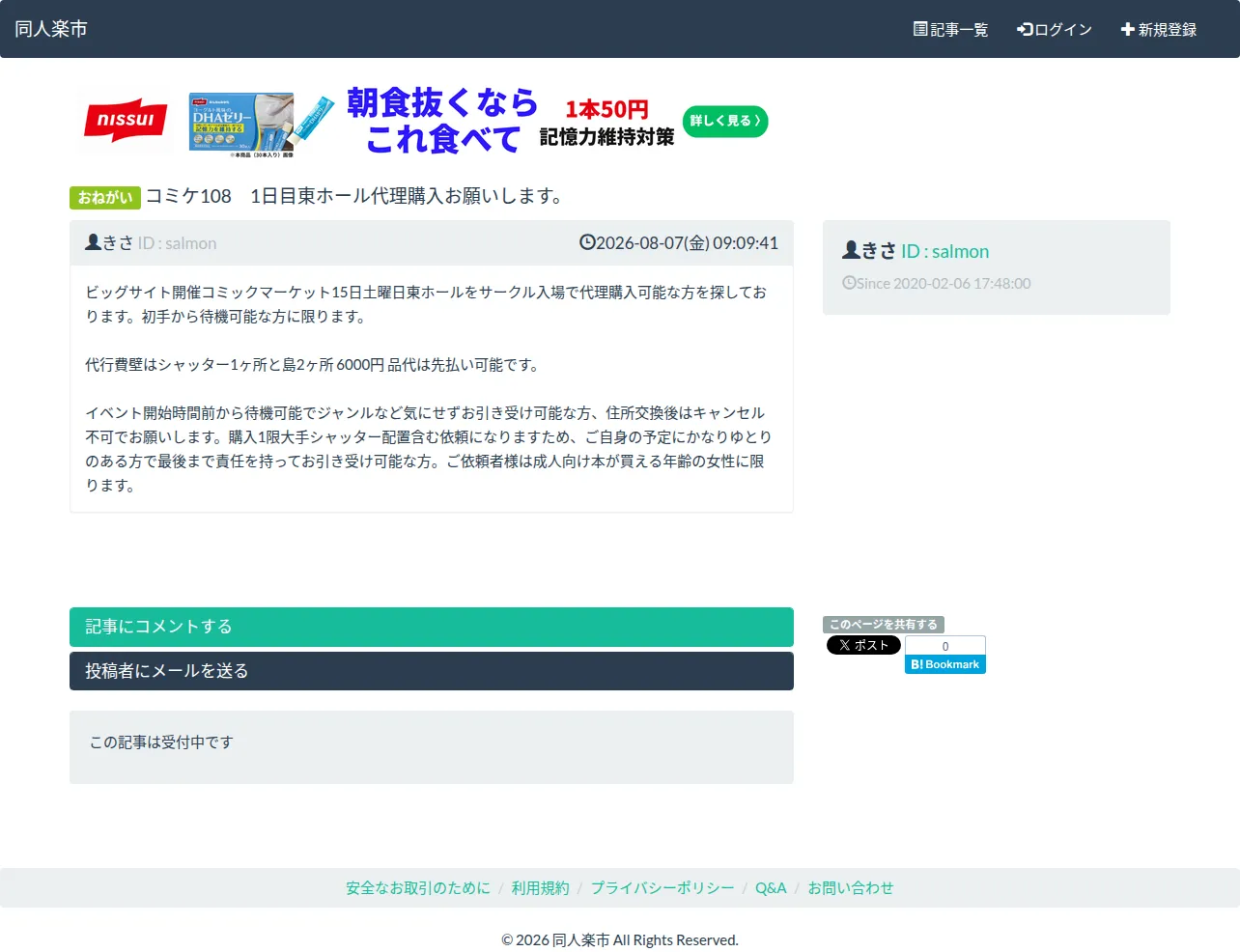Viewport: 1240px width, 952px height.
Task: Click the sidebar user profile icon
Action: [x=851, y=250]
